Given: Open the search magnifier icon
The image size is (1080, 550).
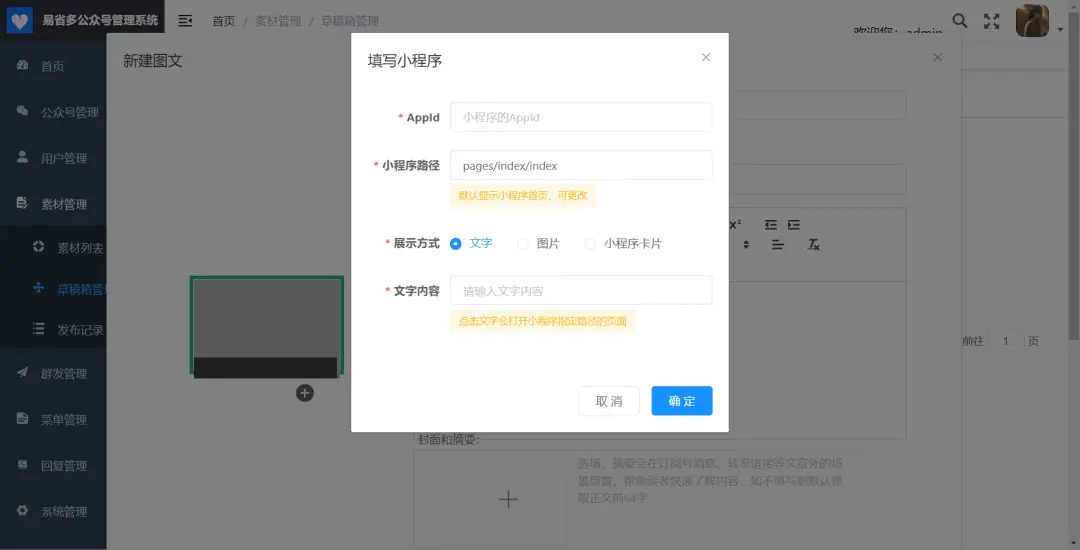Looking at the screenshot, I should click(x=959, y=21).
